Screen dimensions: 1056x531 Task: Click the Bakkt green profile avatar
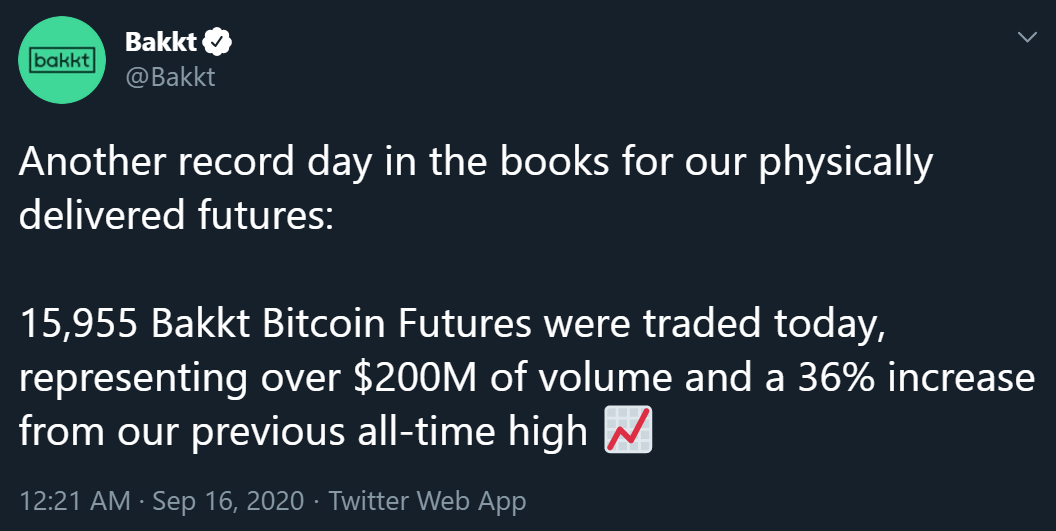coord(63,60)
